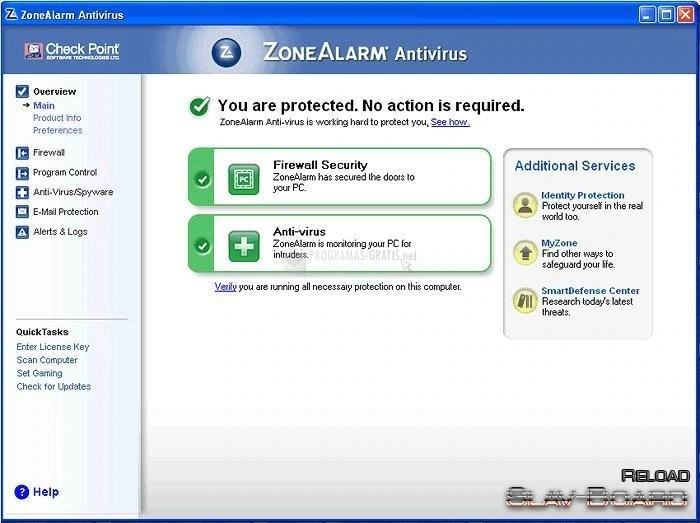The width and height of the screenshot is (700, 523).
Task: Start the Scan Computer quick task
Action: pyautogui.click(x=47, y=360)
